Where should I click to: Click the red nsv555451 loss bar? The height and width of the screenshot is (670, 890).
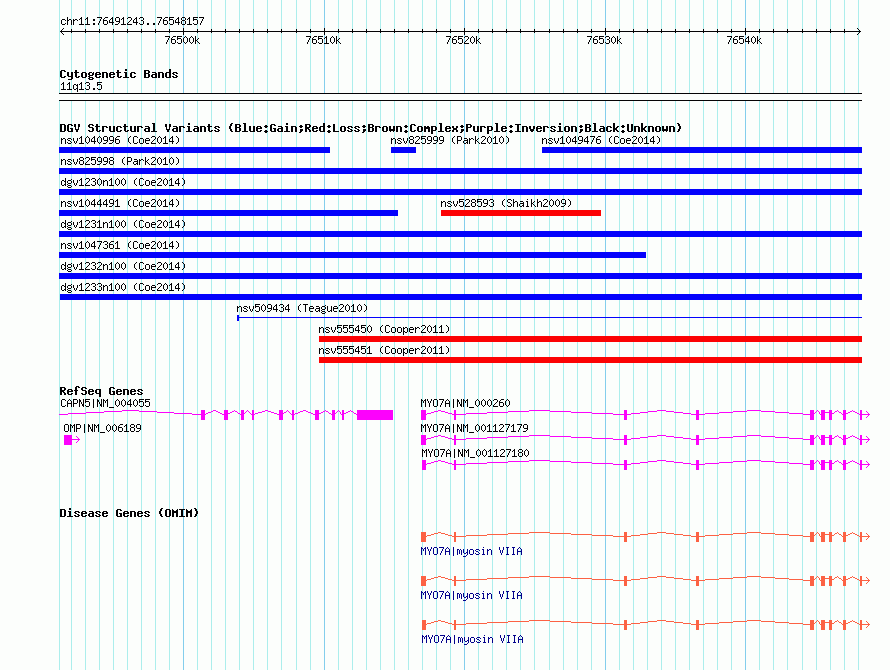(x=590, y=360)
